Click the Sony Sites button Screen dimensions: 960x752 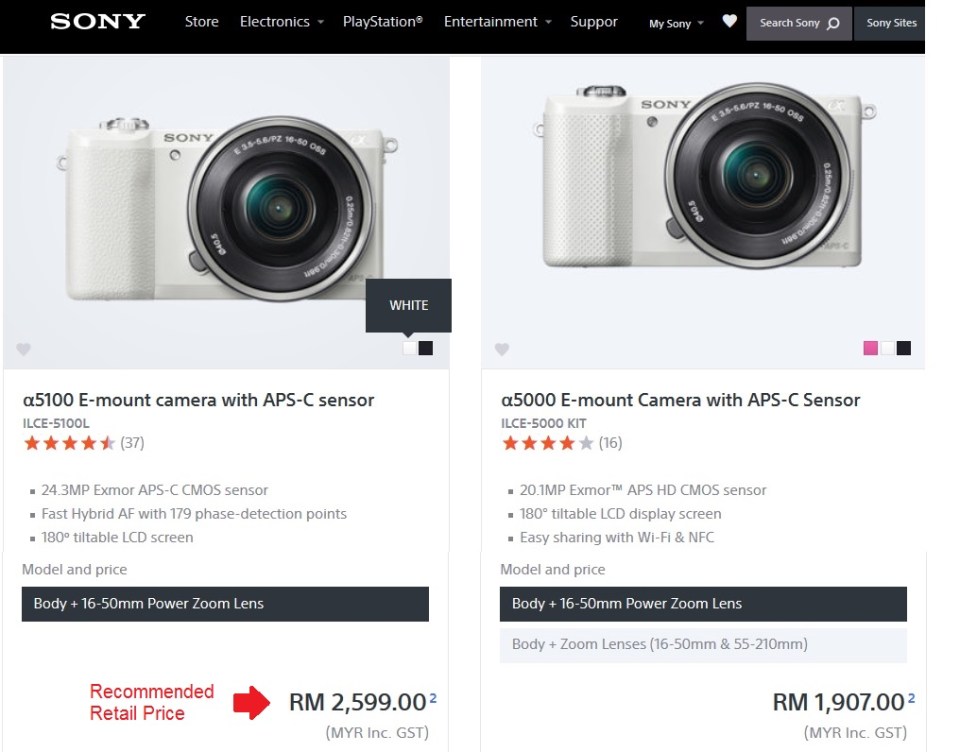click(891, 23)
